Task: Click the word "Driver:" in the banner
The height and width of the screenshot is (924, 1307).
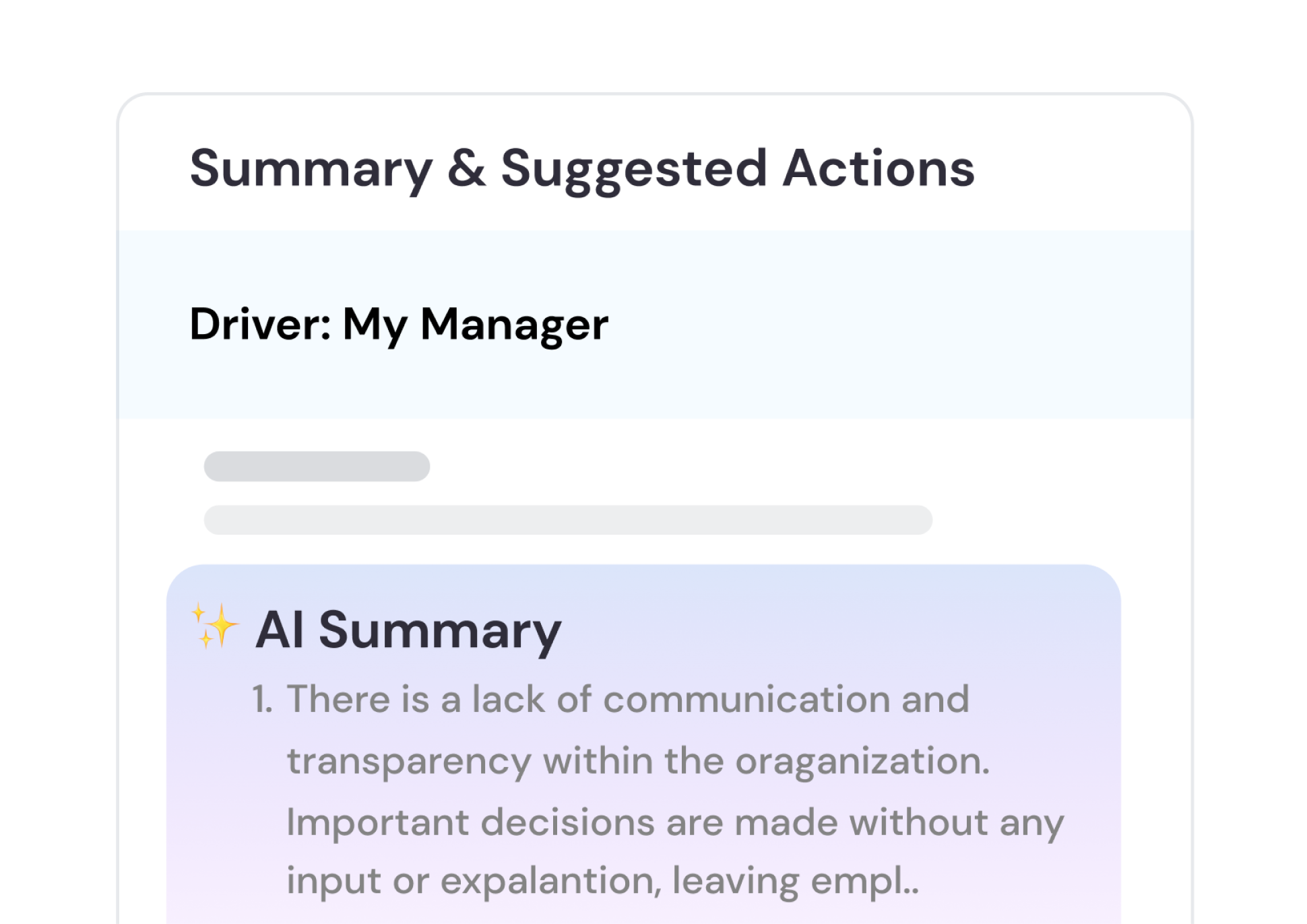Action: coord(260,325)
